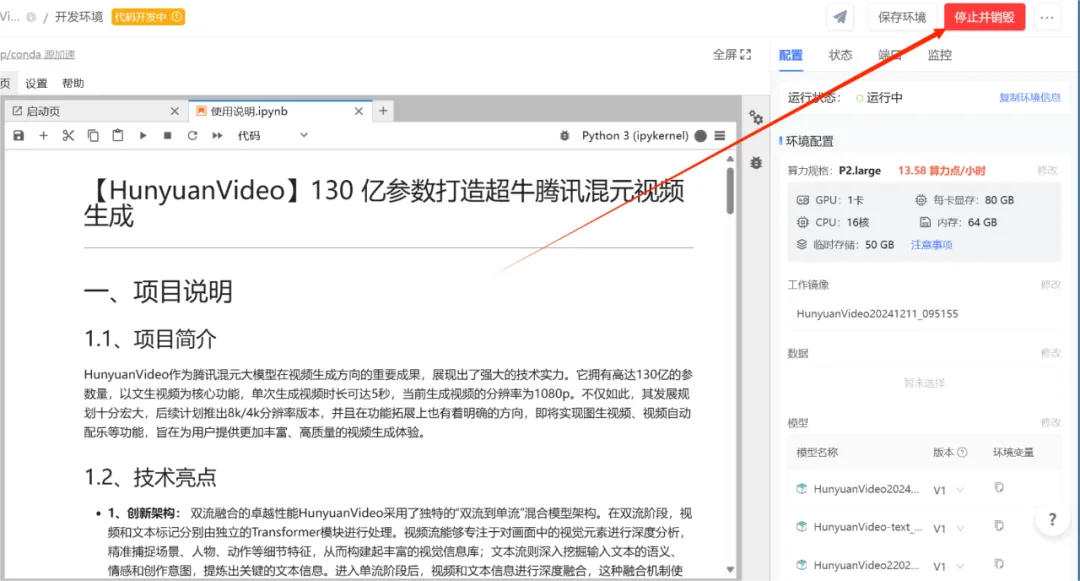Click the kernel status circle indicator

coord(700,136)
